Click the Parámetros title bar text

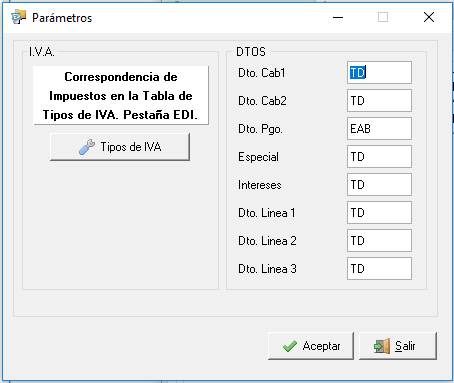click(62, 18)
